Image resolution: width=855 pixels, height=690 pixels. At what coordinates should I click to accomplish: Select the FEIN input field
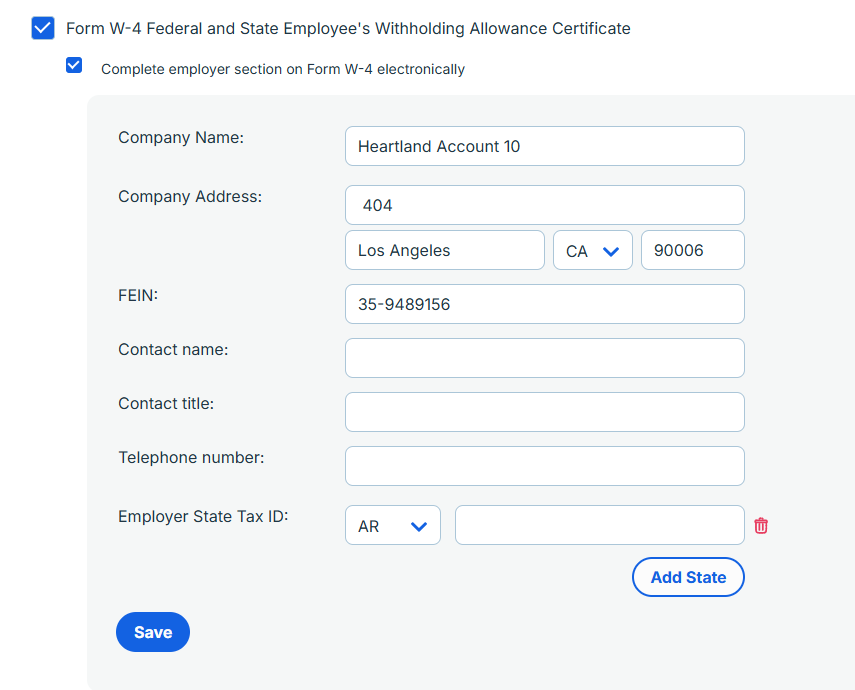pyautogui.click(x=545, y=304)
